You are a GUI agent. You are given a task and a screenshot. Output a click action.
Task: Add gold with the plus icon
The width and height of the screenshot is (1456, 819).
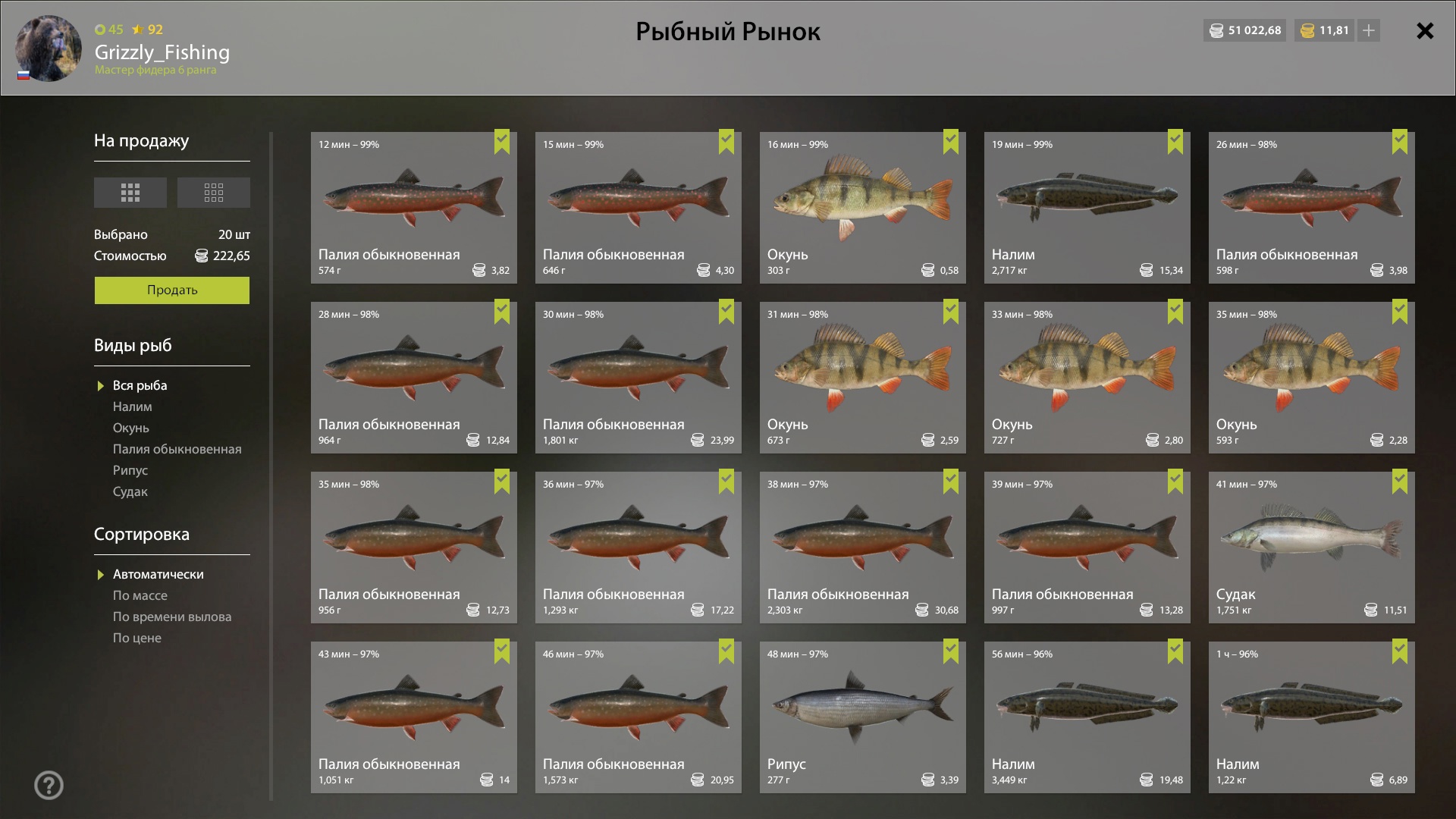pos(1369,30)
